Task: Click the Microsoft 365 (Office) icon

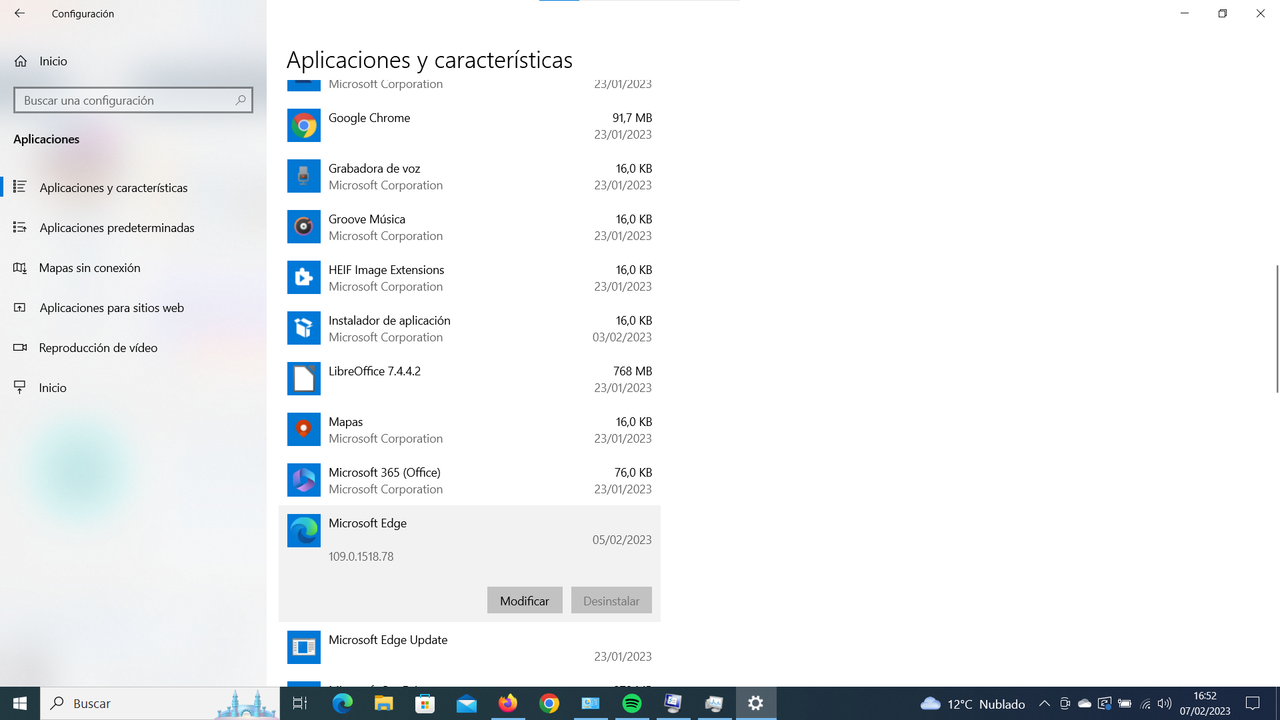Action: pyautogui.click(x=304, y=480)
